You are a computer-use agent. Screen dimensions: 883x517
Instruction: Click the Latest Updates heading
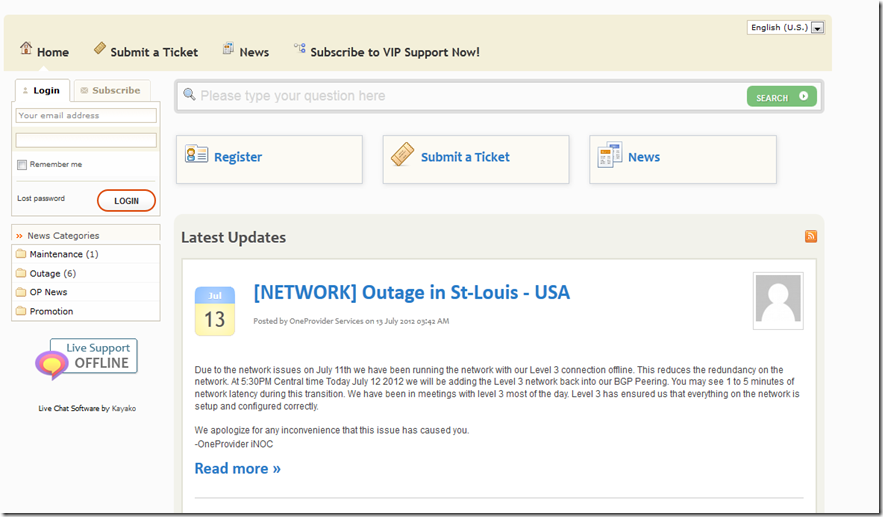pos(233,237)
